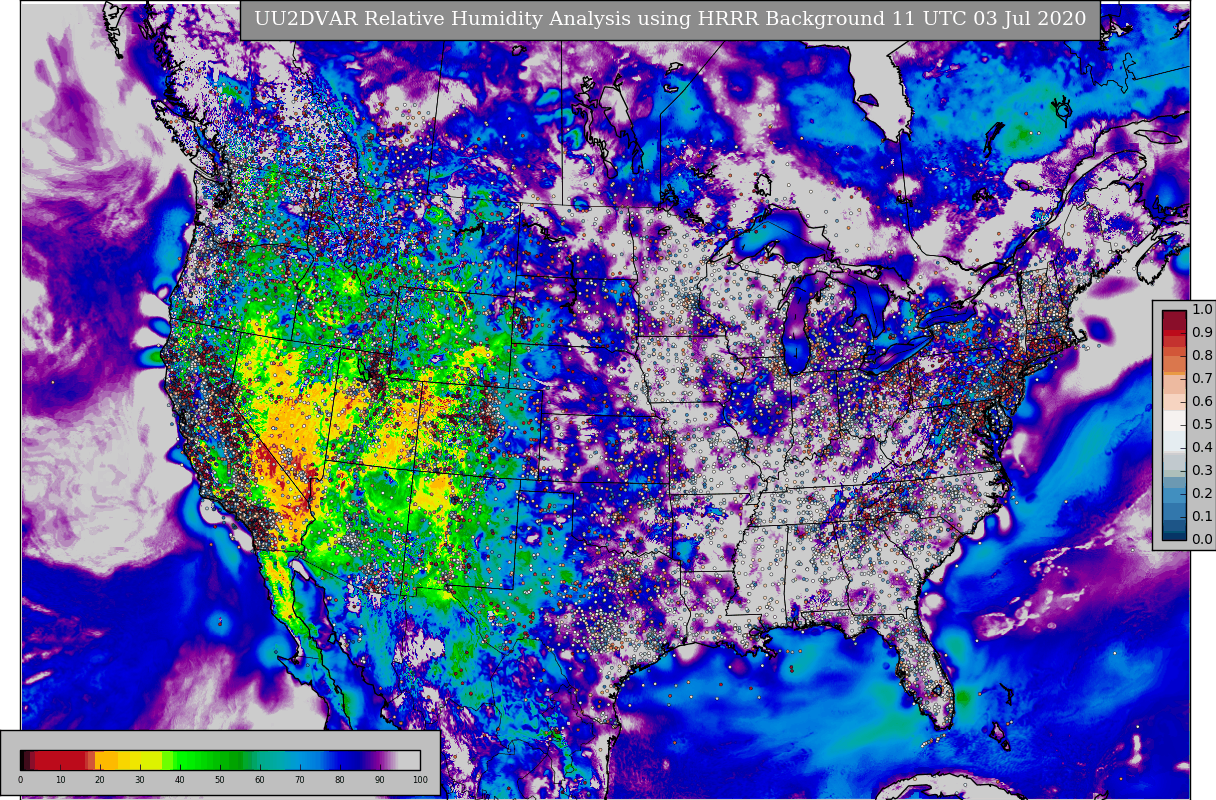Image resolution: width=1216 pixels, height=800 pixels.
Task: Click the '40' tick label on humidity colorbar
Action: tap(180, 779)
